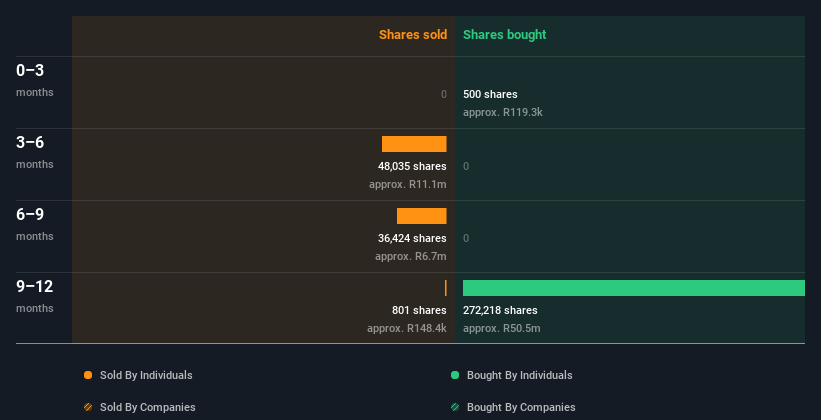Click the 9–12 months row label
Image resolution: width=821 pixels, height=420 pixels.
coord(35,296)
